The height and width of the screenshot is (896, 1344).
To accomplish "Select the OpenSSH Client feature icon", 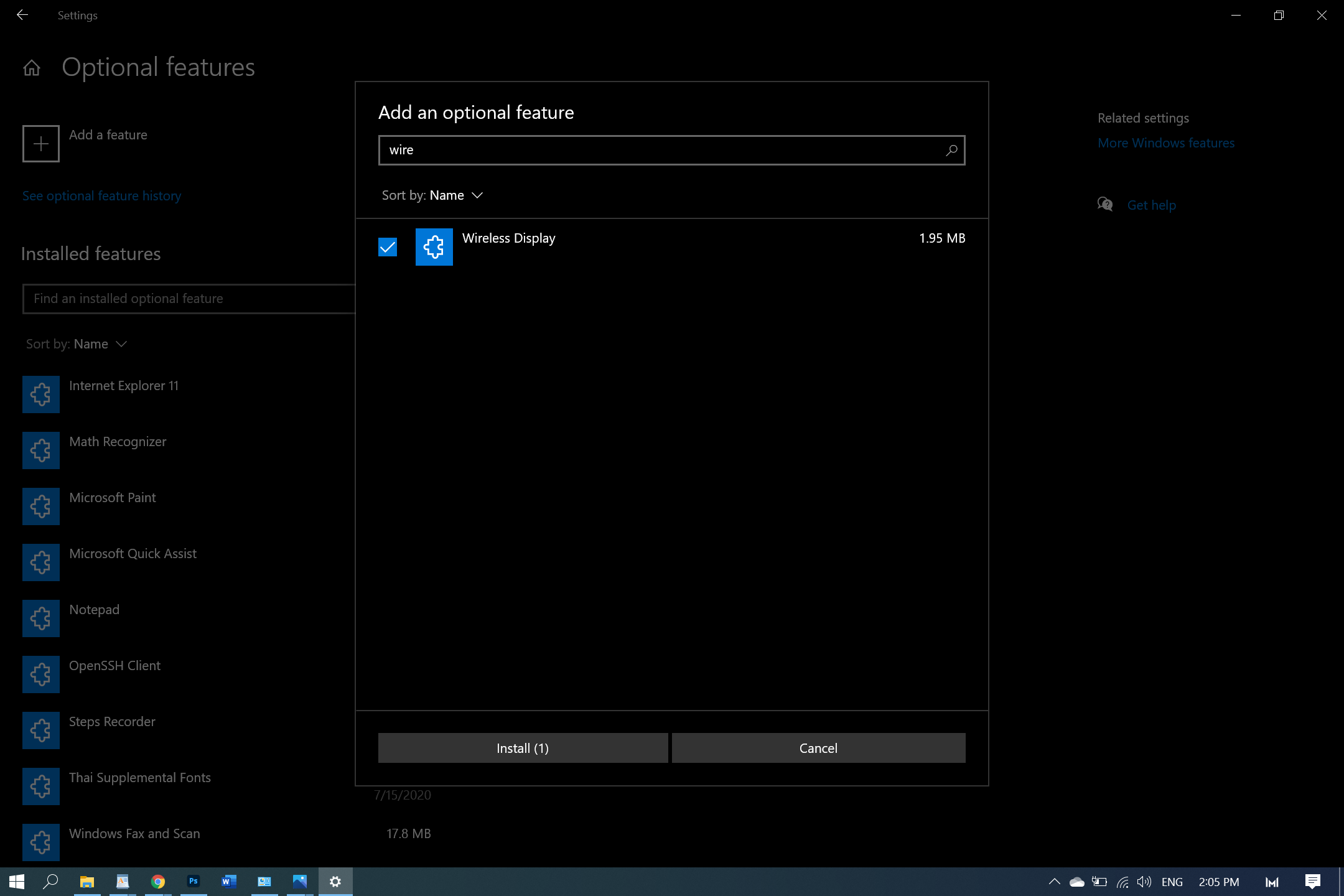I will click(x=41, y=674).
